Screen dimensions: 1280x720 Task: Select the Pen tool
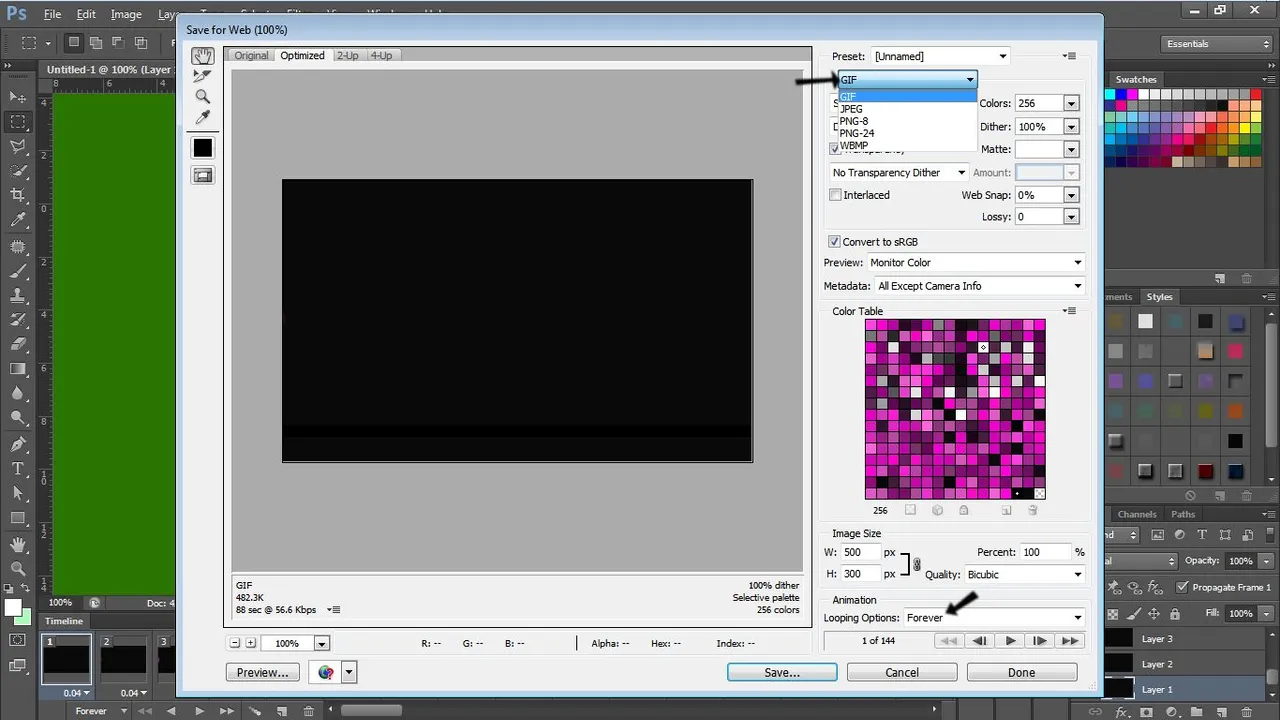18,444
